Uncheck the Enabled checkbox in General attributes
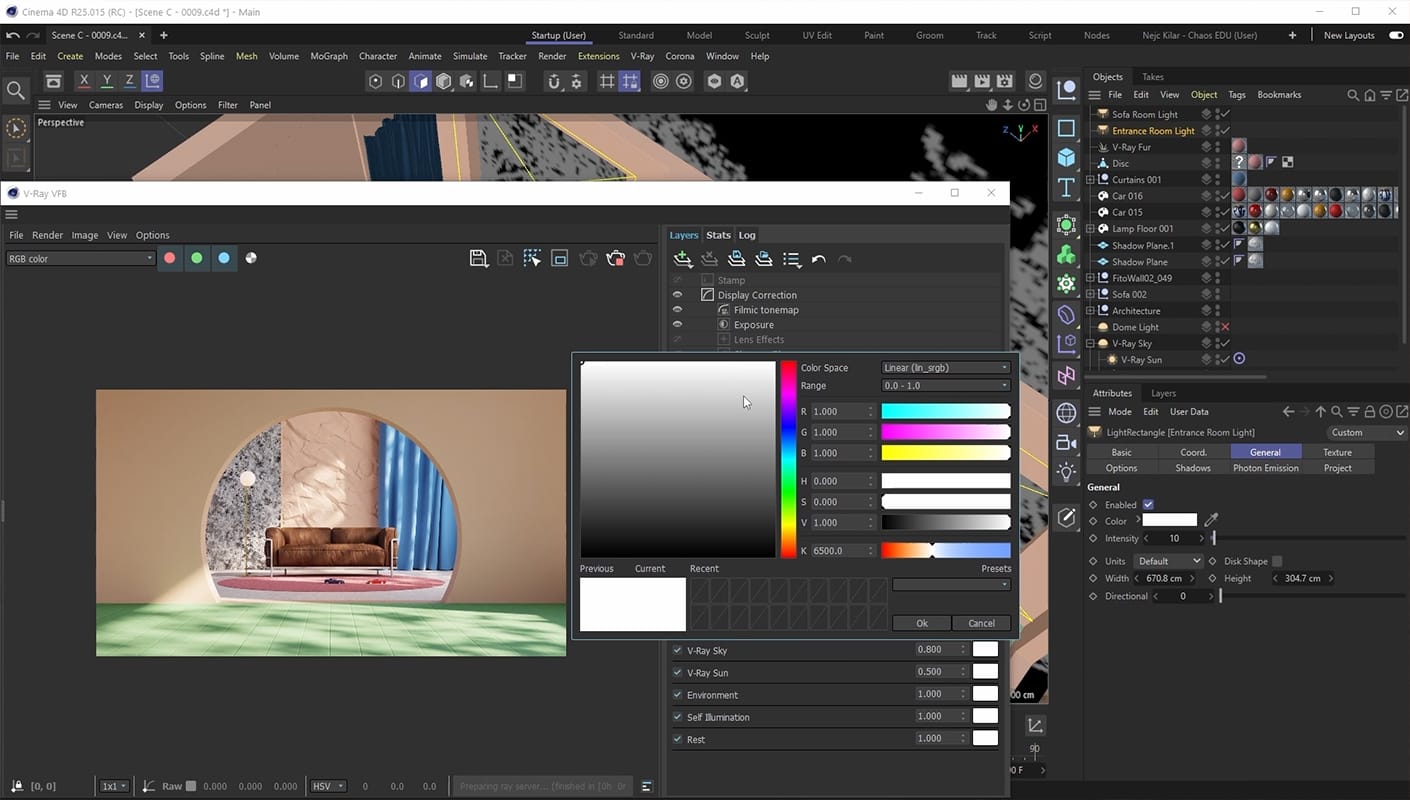This screenshot has height=800, width=1410. coord(1148,505)
